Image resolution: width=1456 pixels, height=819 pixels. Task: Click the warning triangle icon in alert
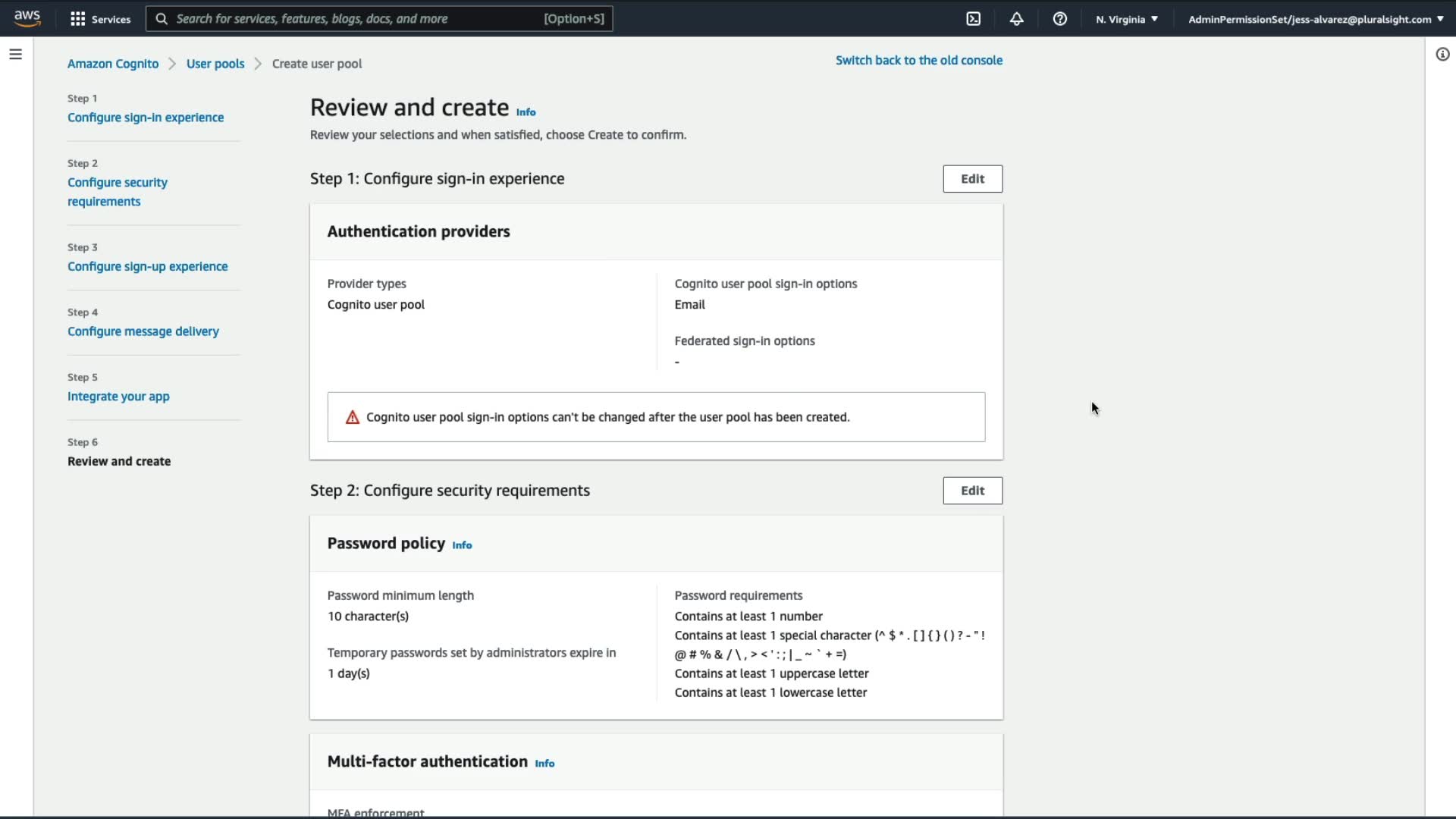[352, 417]
